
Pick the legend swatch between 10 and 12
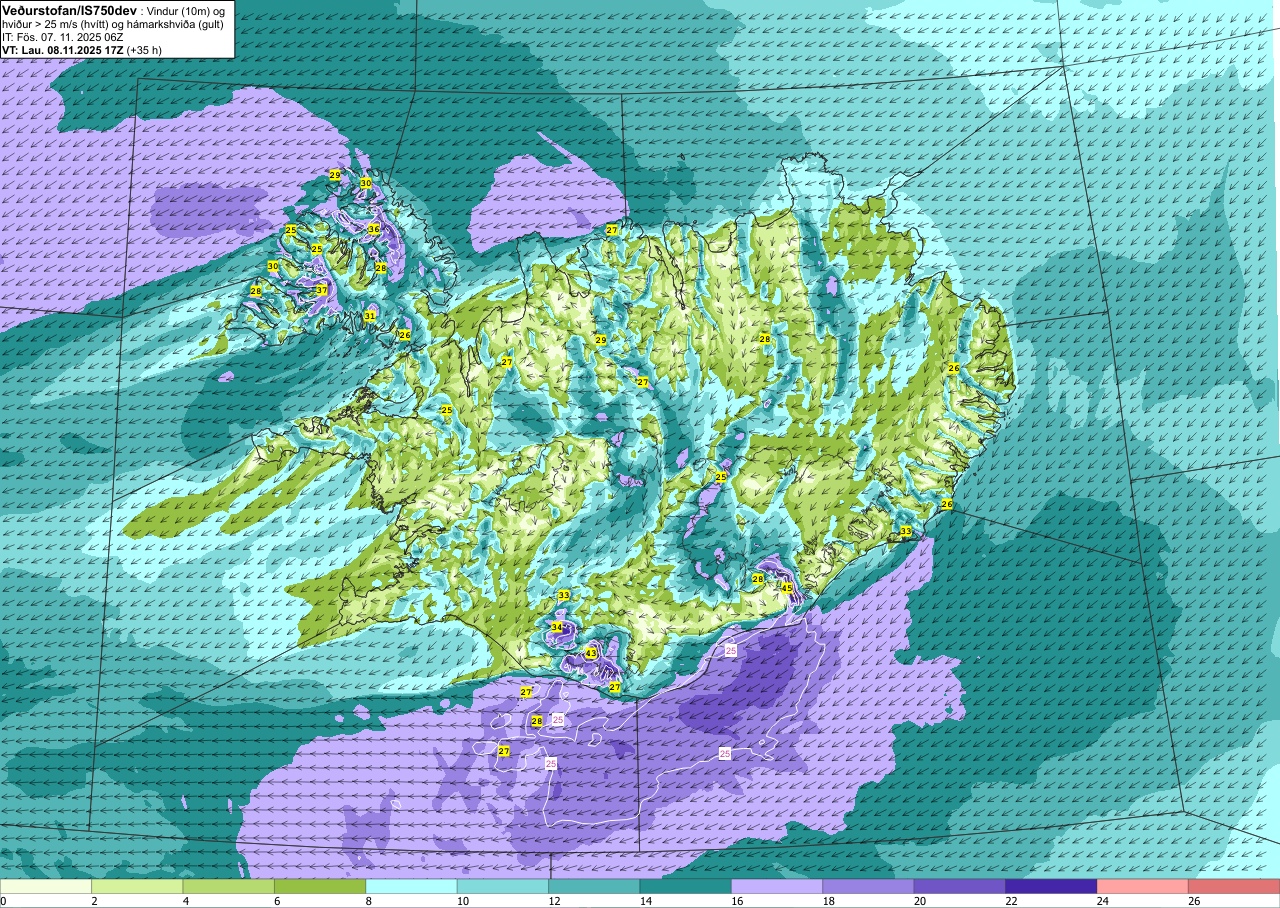(503, 886)
